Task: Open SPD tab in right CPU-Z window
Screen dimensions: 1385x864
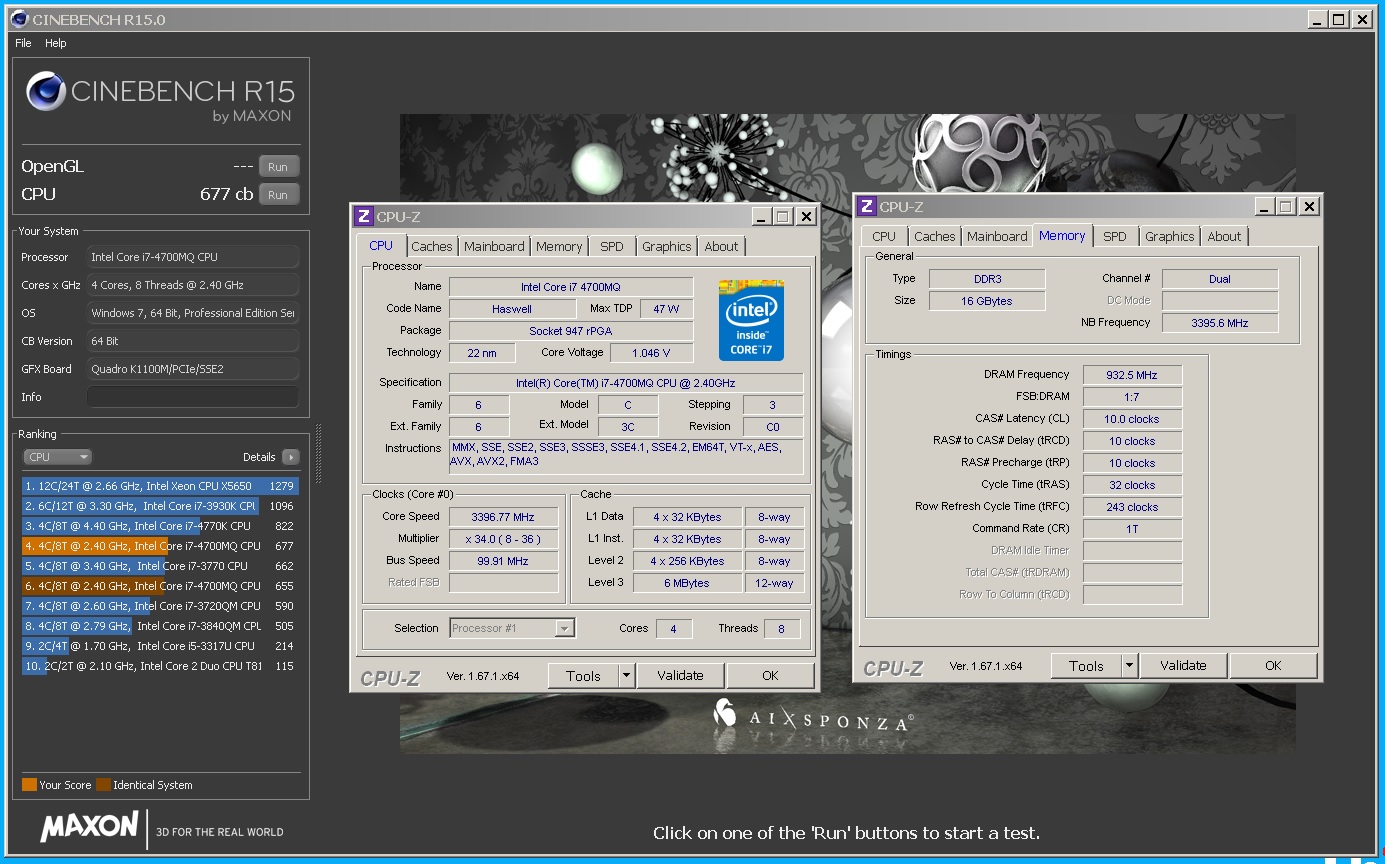Action: [1115, 237]
